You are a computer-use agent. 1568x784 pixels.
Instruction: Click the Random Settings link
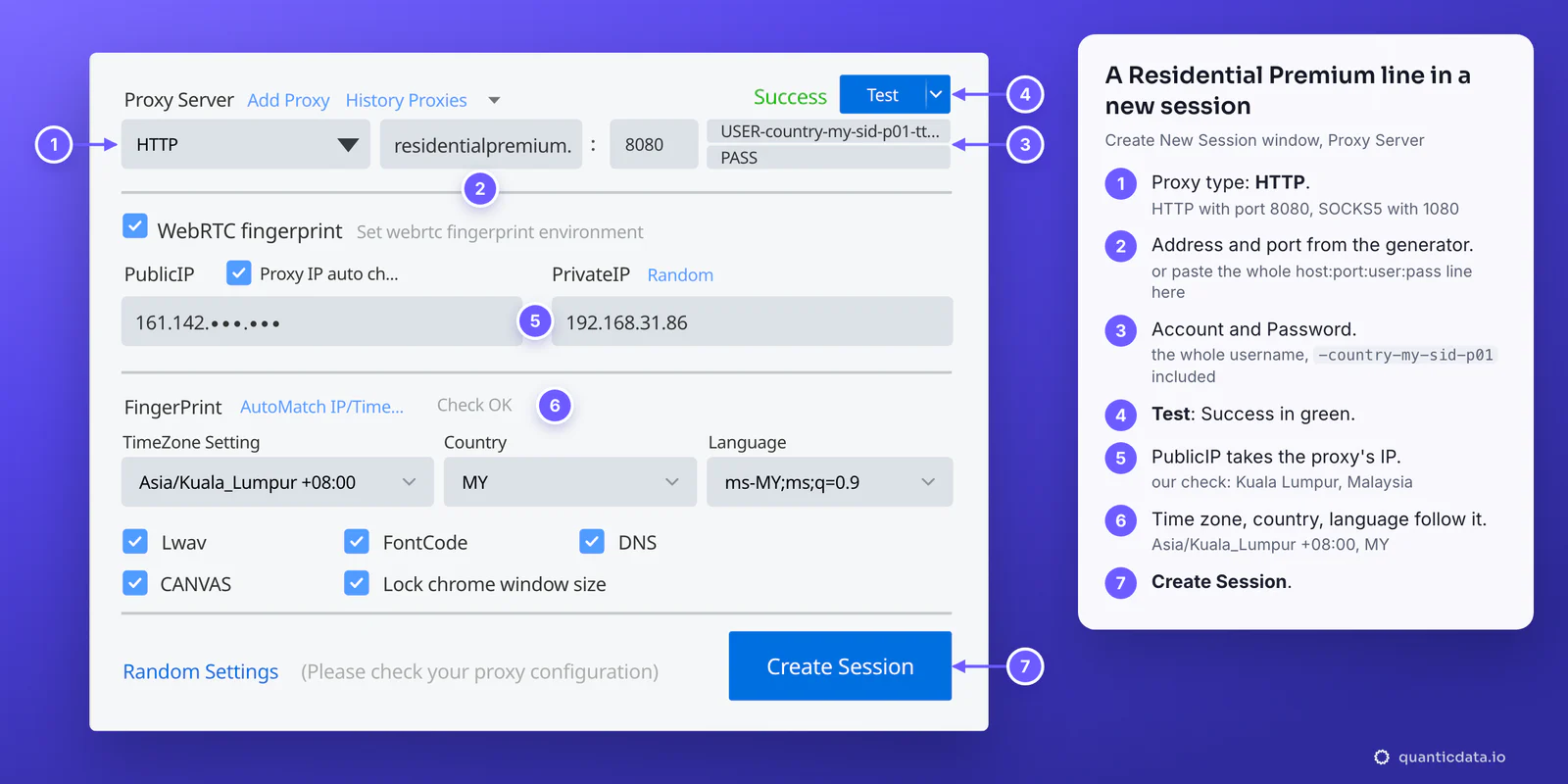click(x=201, y=671)
